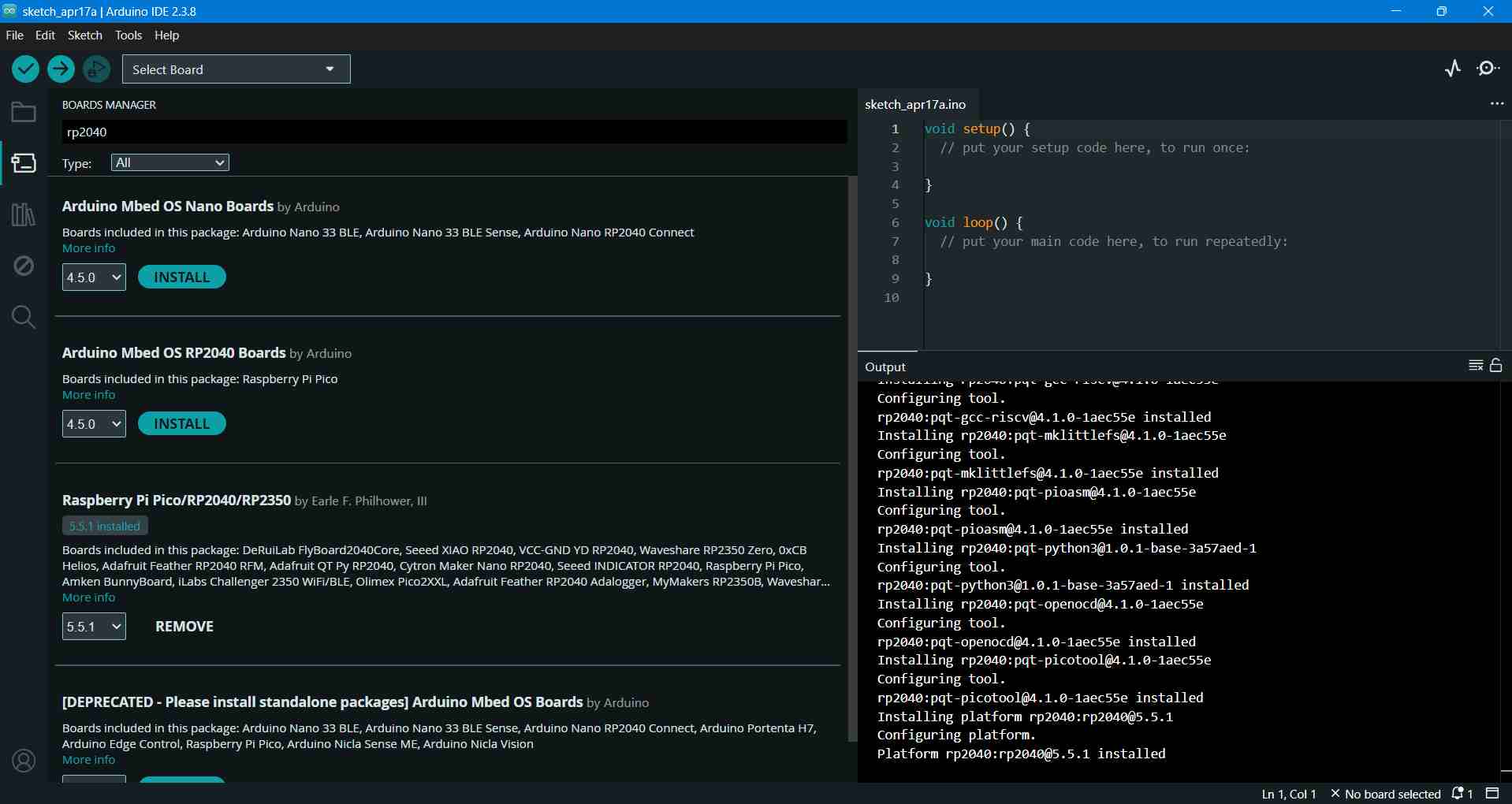This screenshot has height=804, width=1512.
Task: Toggle the Output scroll lock icon
Action: (1495, 366)
